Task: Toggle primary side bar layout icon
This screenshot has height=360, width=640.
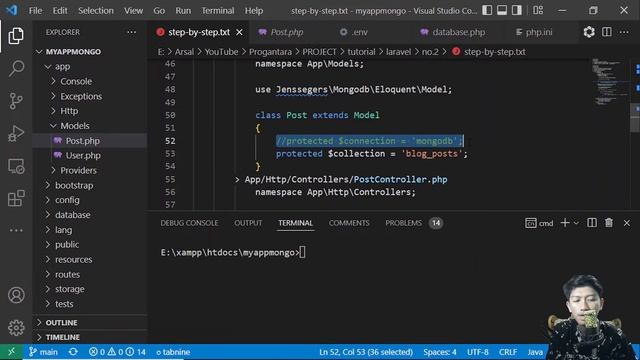Action: pyautogui.click(x=487, y=10)
